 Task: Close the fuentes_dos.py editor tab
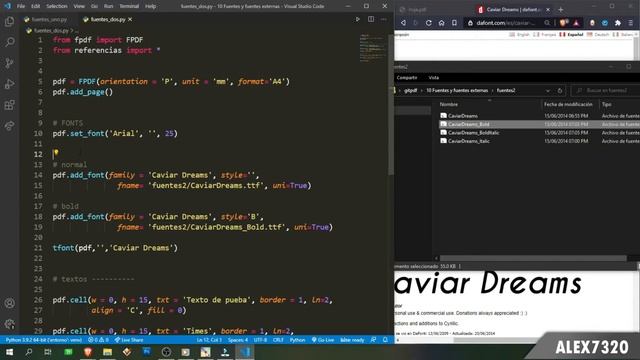(130, 19)
